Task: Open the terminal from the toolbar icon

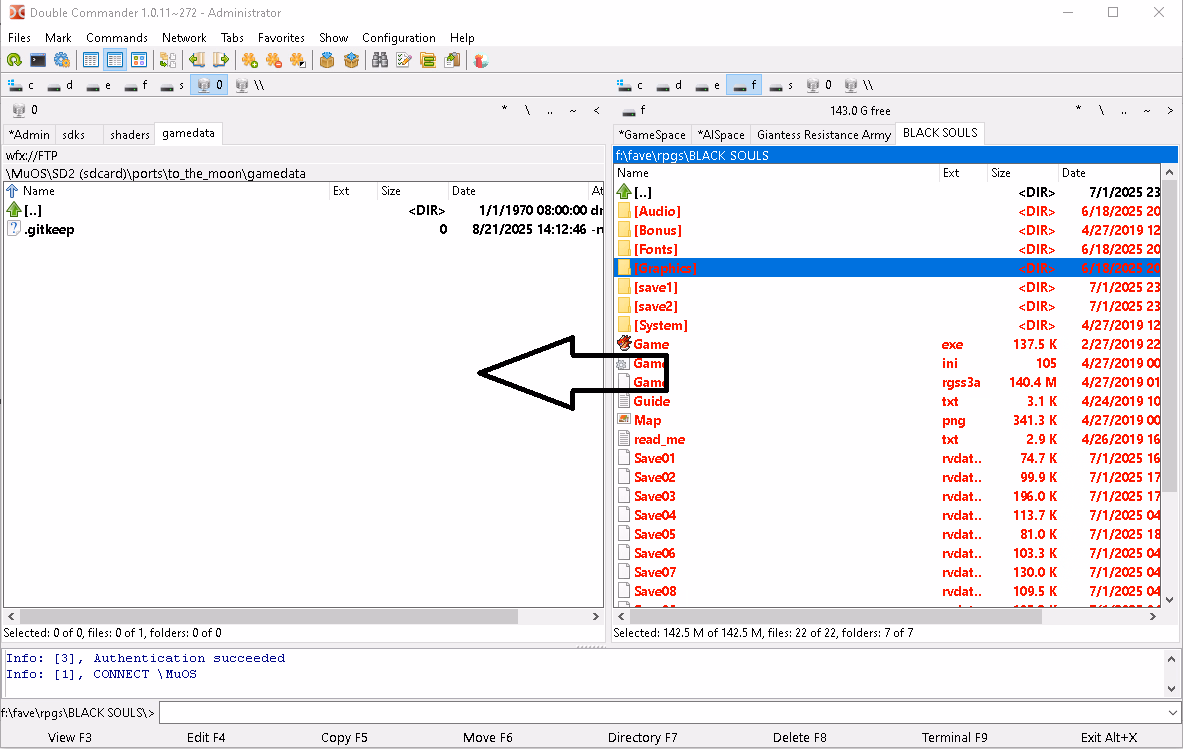Action: [x=38, y=60]
